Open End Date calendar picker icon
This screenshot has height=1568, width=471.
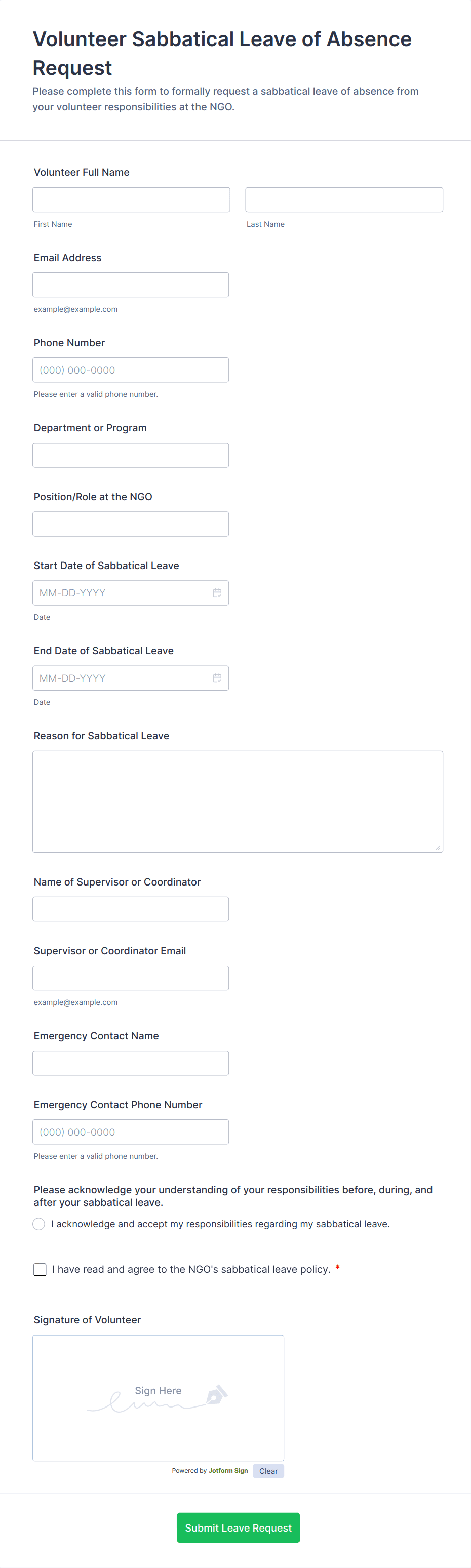point(217,678)
